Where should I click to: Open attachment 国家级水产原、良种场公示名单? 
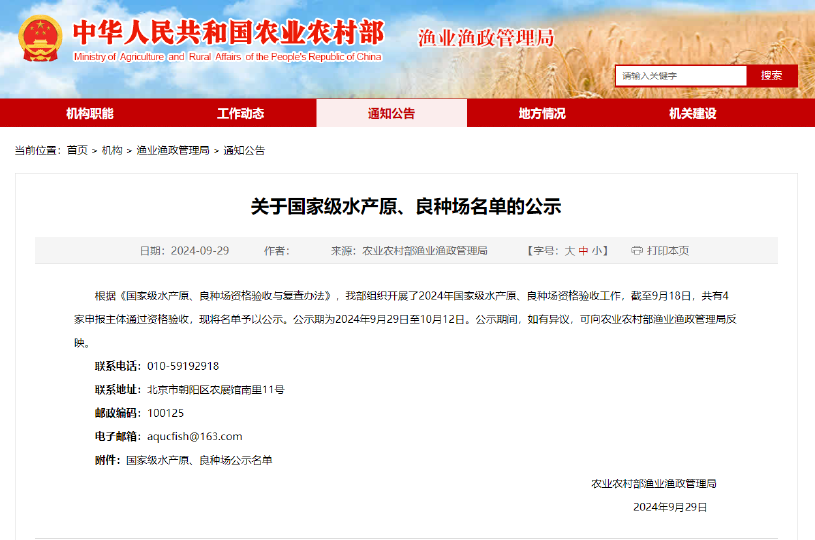click(x=199, y=460)
